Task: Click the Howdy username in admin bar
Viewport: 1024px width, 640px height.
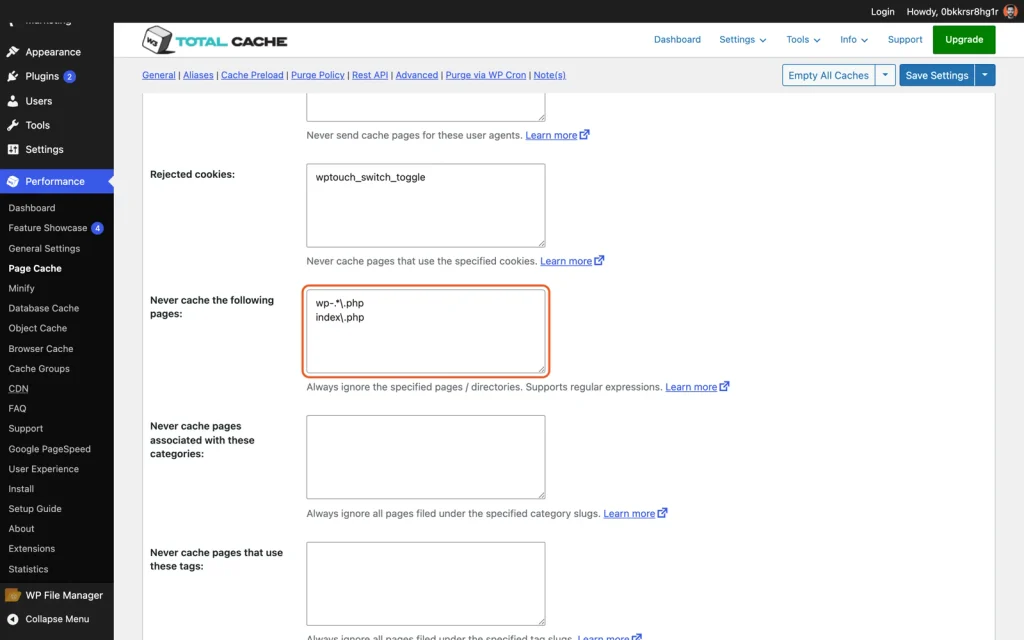Action: click(x=952, y=12)
